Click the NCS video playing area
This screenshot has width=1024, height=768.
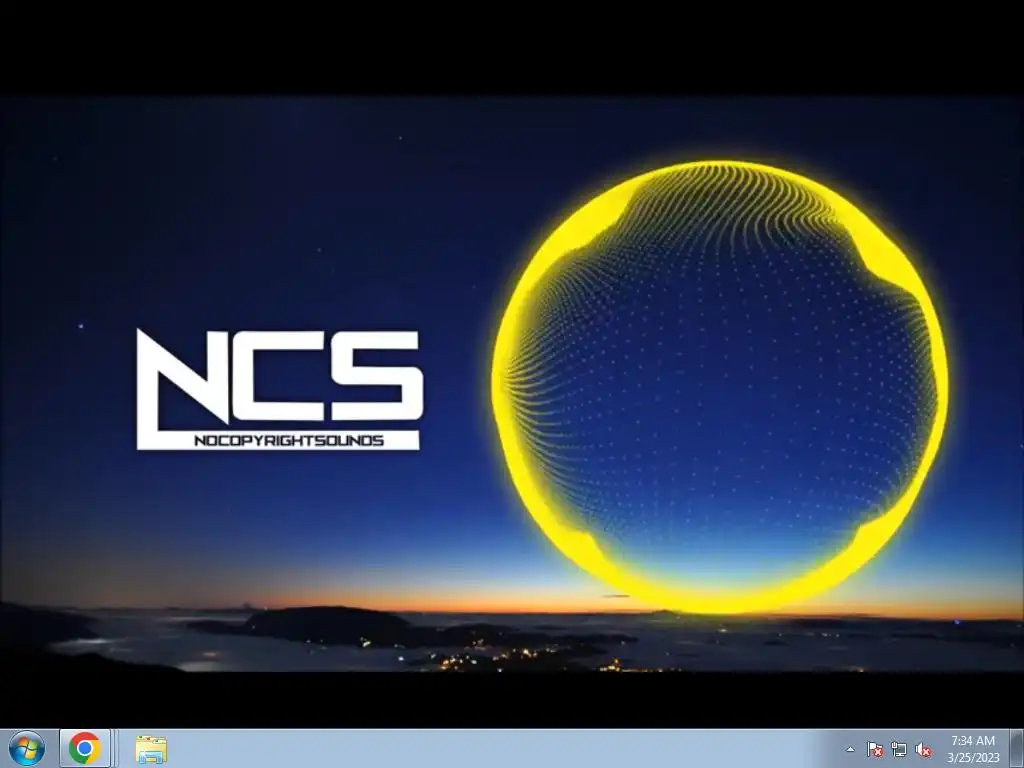(x=512, y=384)
